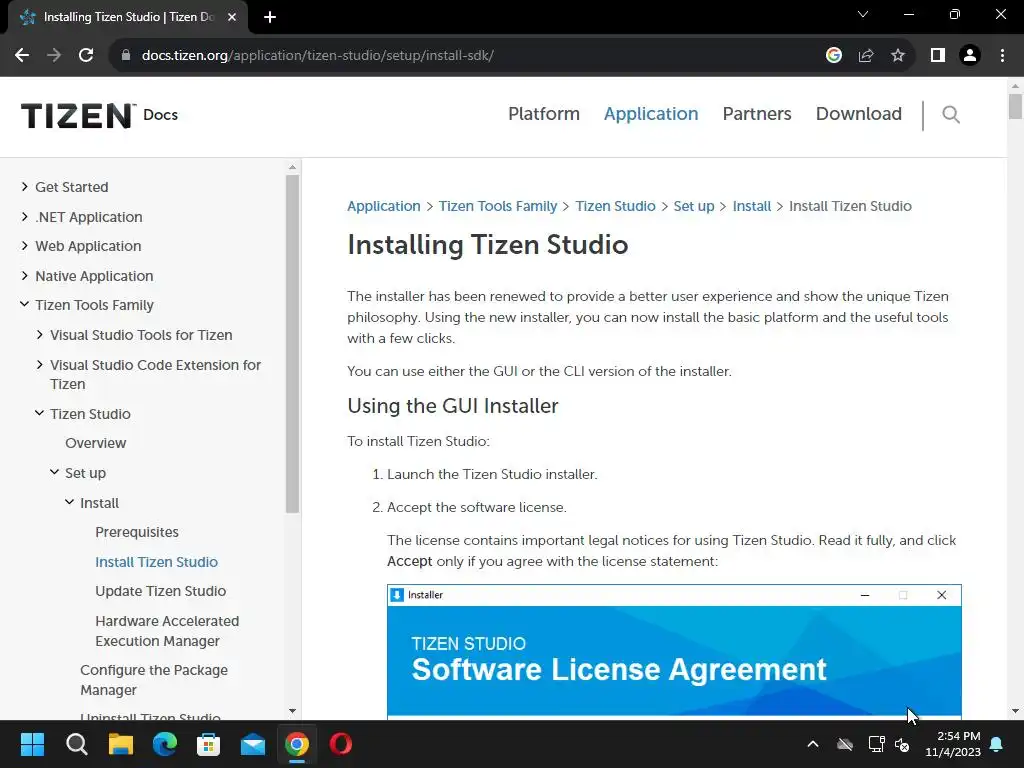Click the sidebar scrollbar down arrow
The width and height of the screenshot is (1024, 768).
(292, 711)
